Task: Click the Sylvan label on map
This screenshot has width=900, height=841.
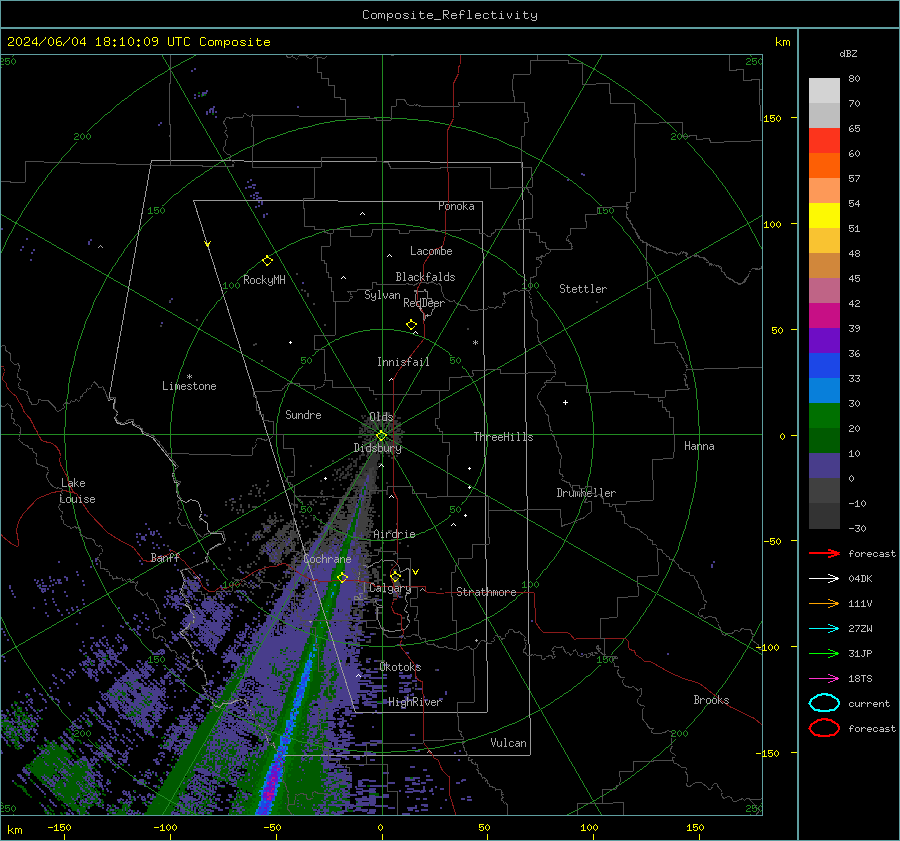Action: [382, 295]
